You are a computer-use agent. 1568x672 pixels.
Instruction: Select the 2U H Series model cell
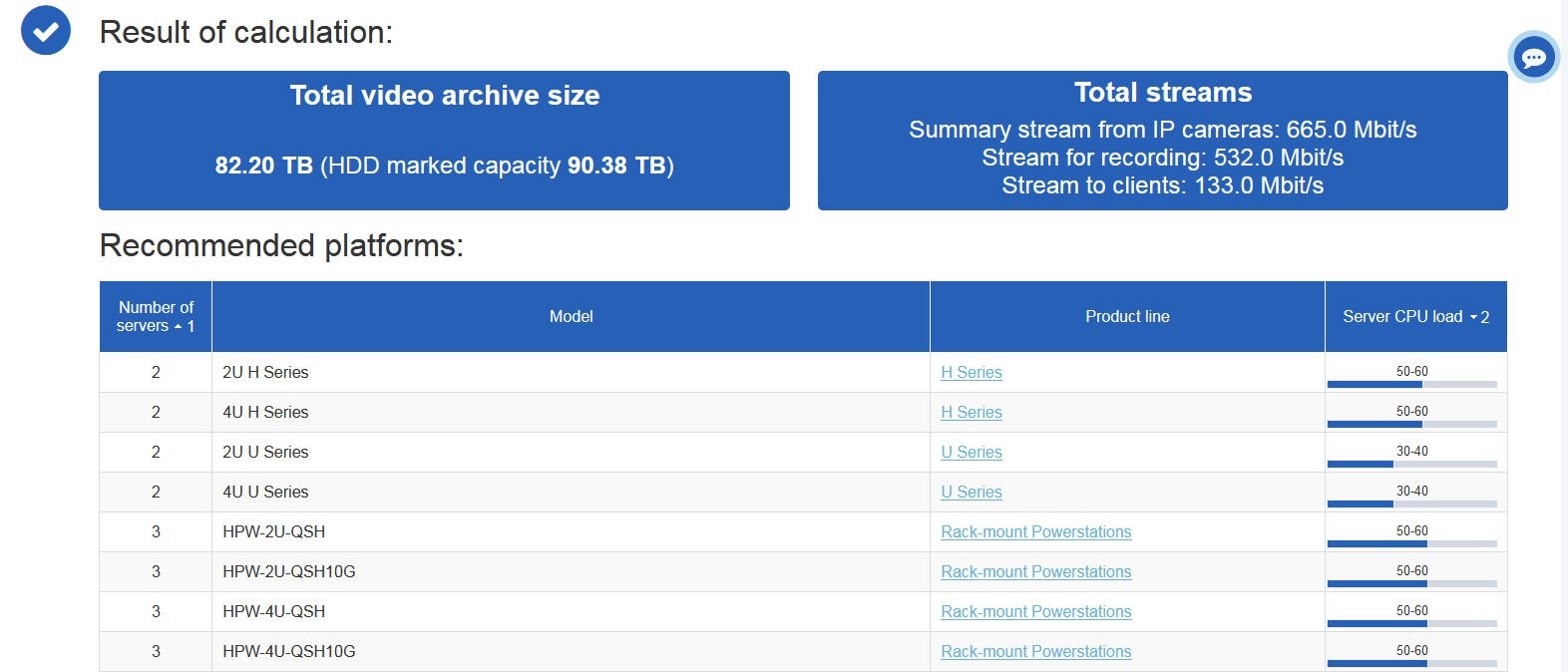[571, 372]
